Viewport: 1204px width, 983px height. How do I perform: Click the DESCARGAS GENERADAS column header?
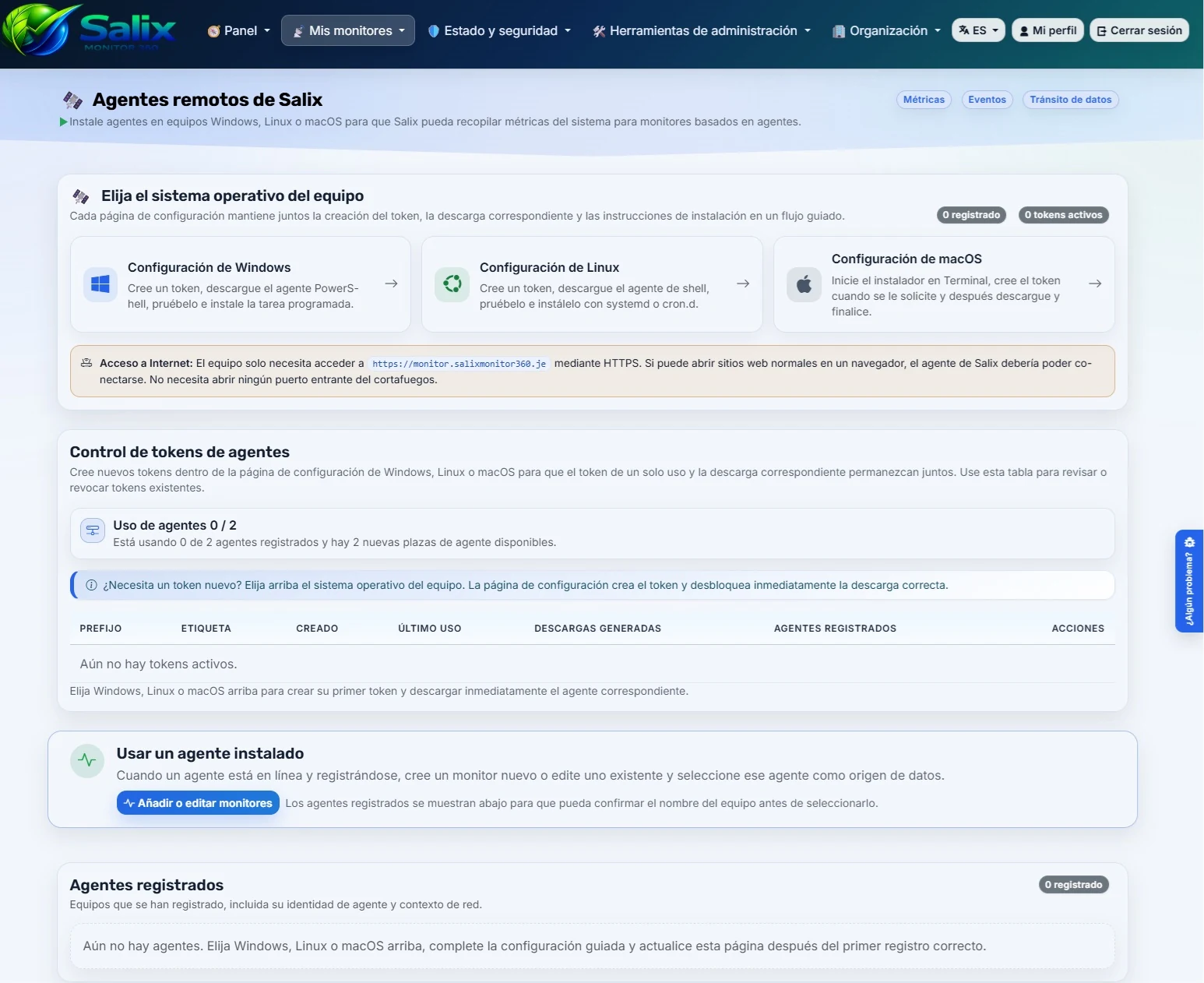pyautogui.click(x=597, y=629)
